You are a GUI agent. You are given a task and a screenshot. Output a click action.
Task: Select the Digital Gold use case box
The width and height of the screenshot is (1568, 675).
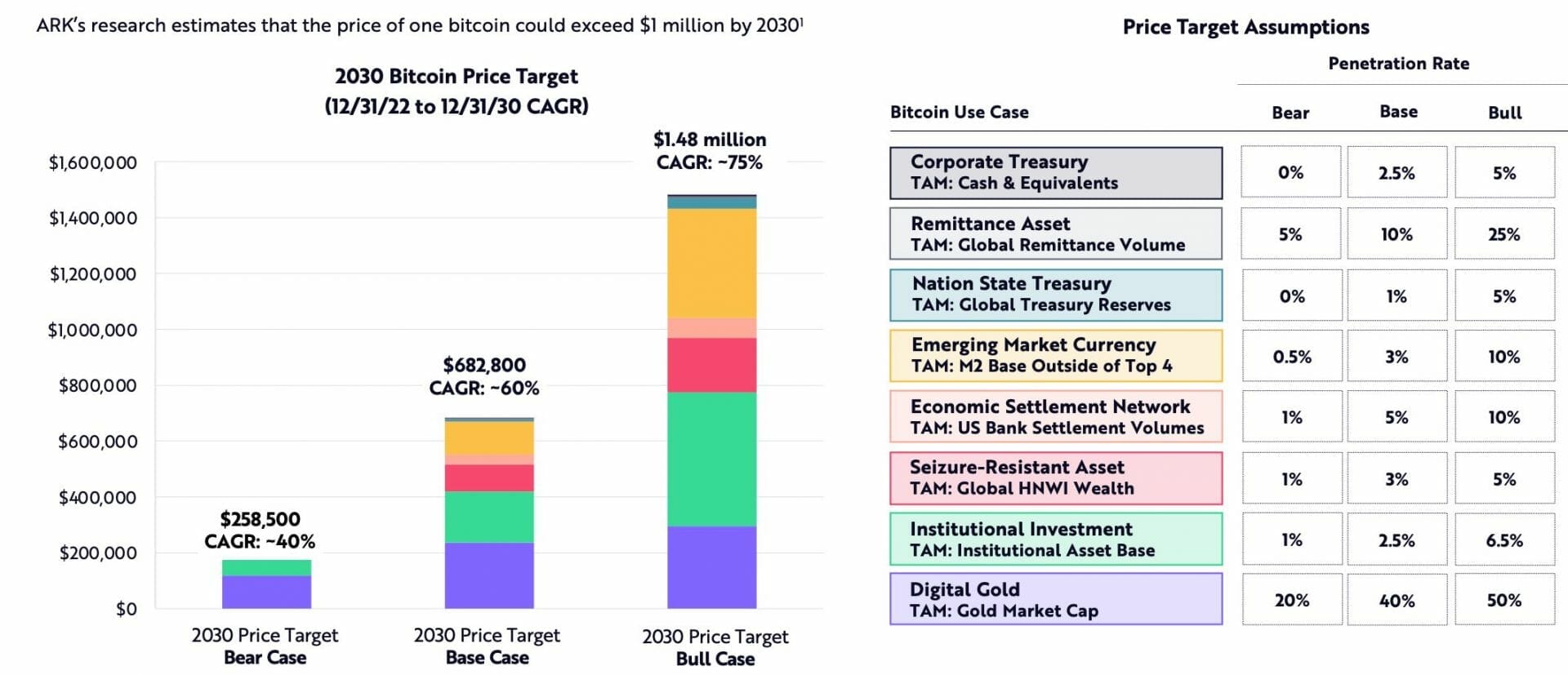point(1055,600)
